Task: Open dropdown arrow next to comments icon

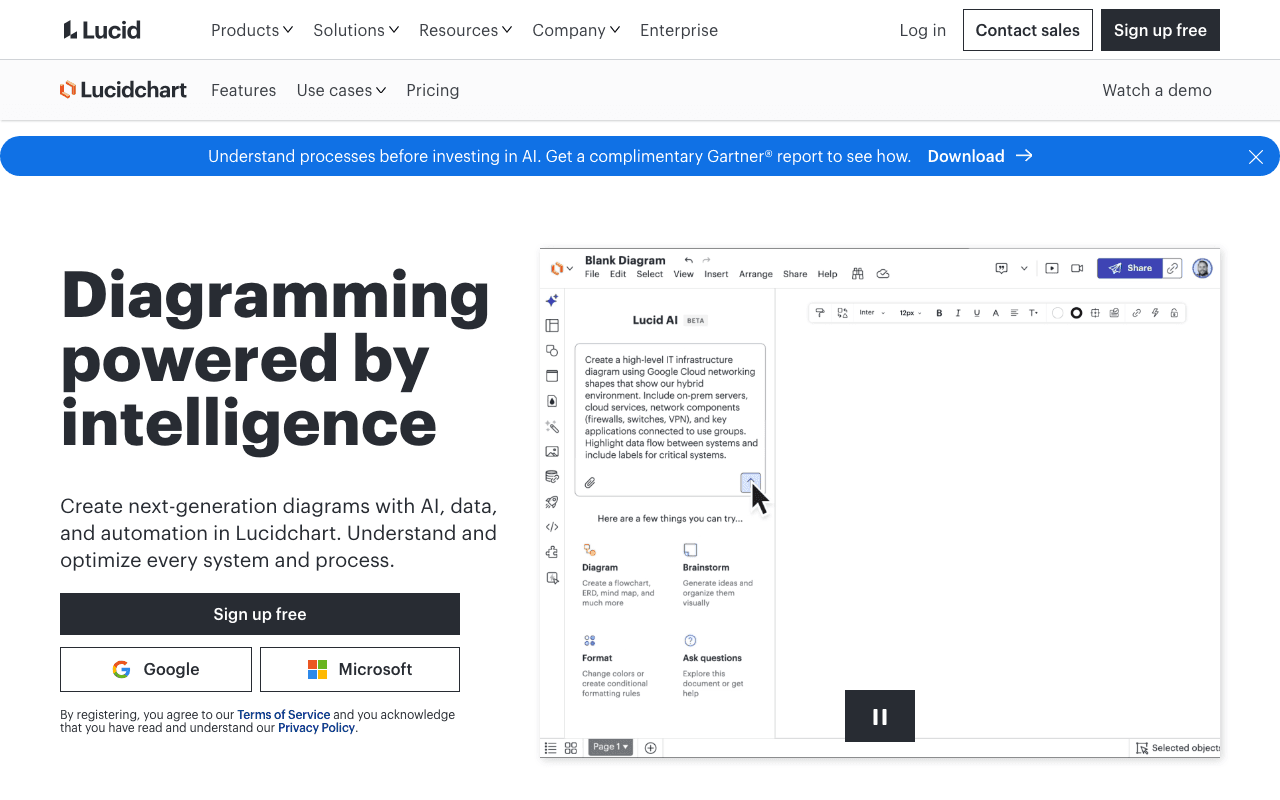Action: click(1024, 268)
